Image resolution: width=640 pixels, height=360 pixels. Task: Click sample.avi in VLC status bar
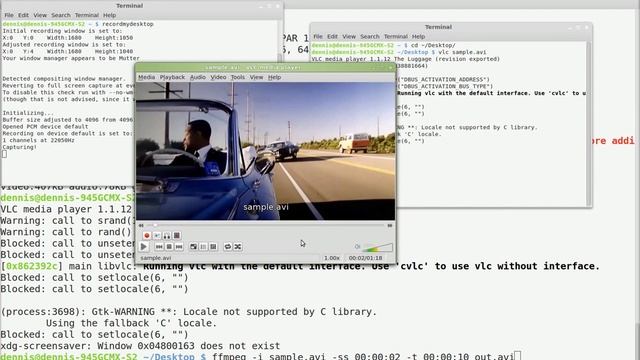[156, 258]
